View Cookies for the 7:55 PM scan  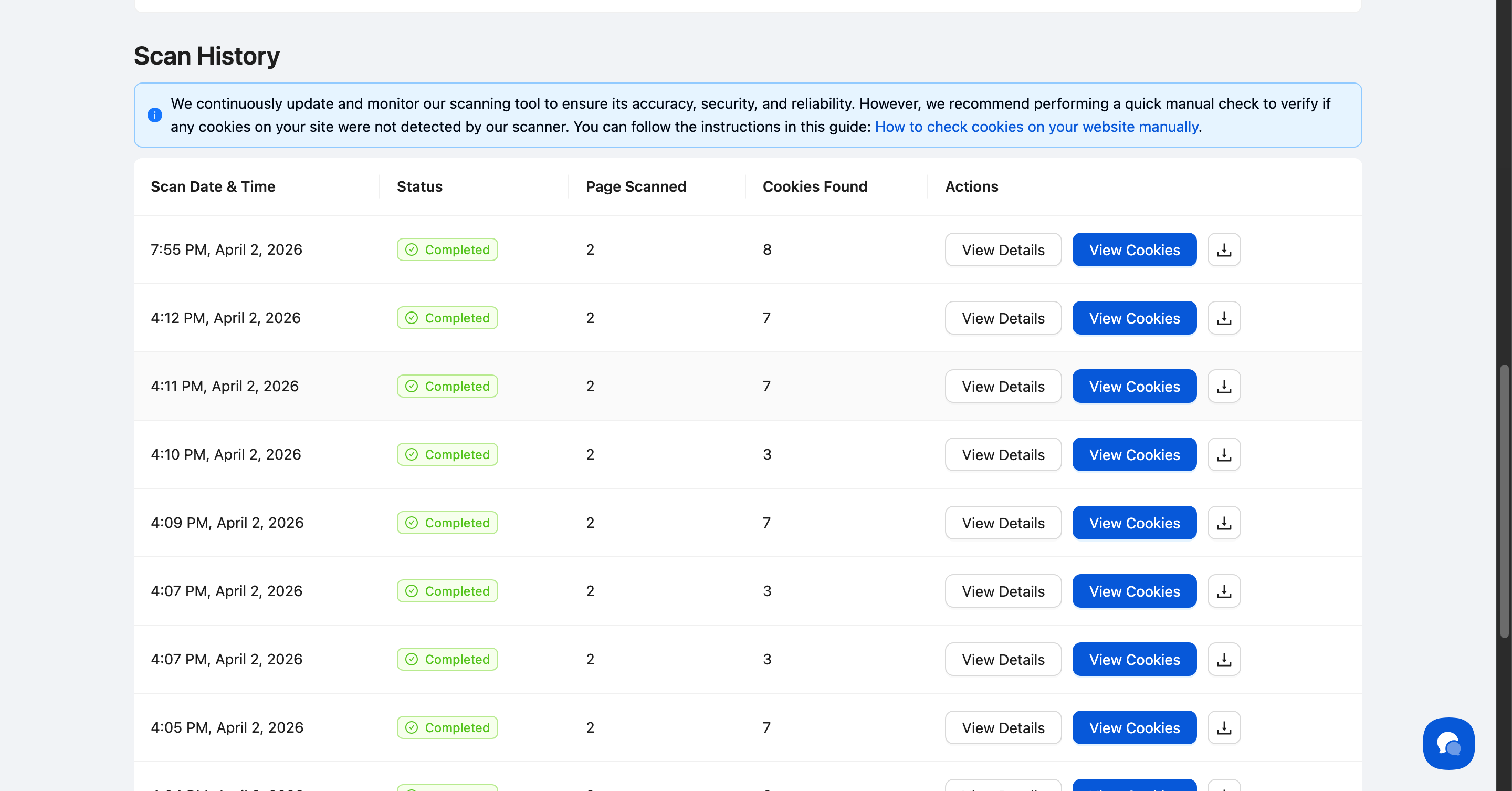click(x=1134, y=249)
